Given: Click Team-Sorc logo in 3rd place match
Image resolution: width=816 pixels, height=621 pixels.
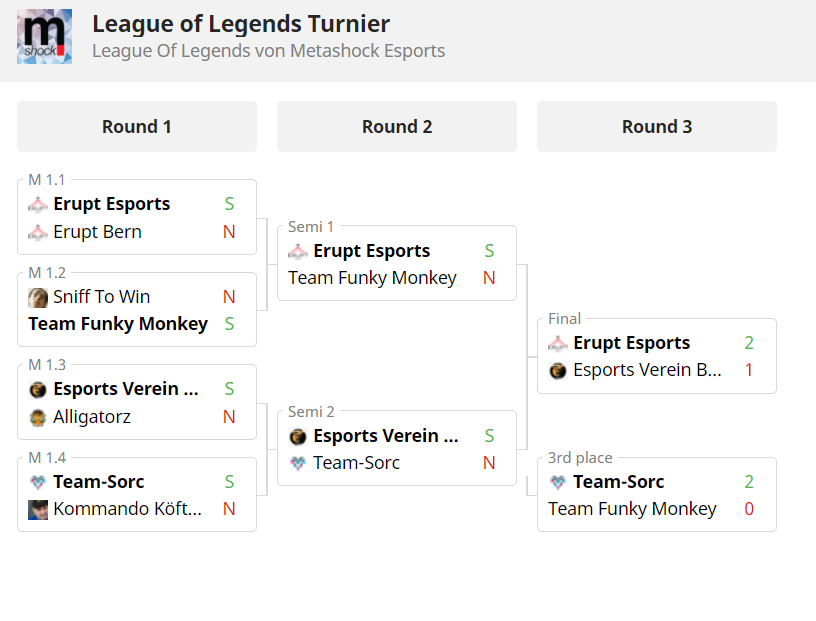Looking at the screenshot, I should [x=558, y=482].
